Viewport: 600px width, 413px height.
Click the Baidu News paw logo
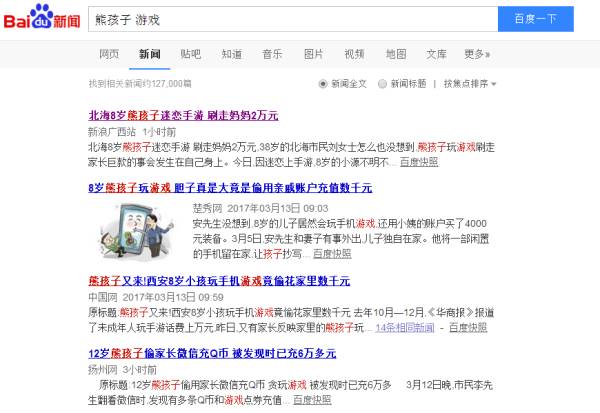42,17
